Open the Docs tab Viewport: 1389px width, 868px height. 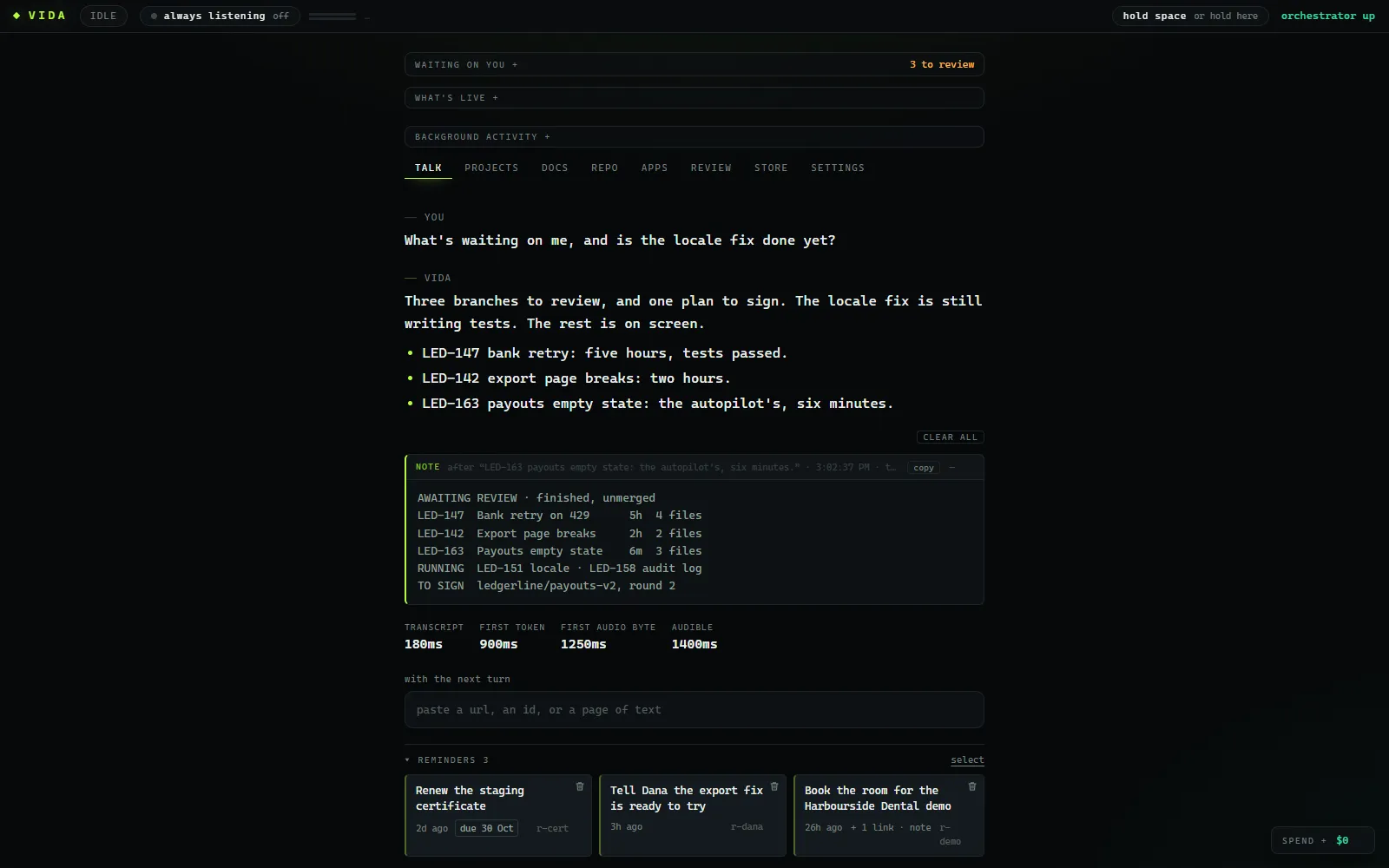(x=555, y=168)
